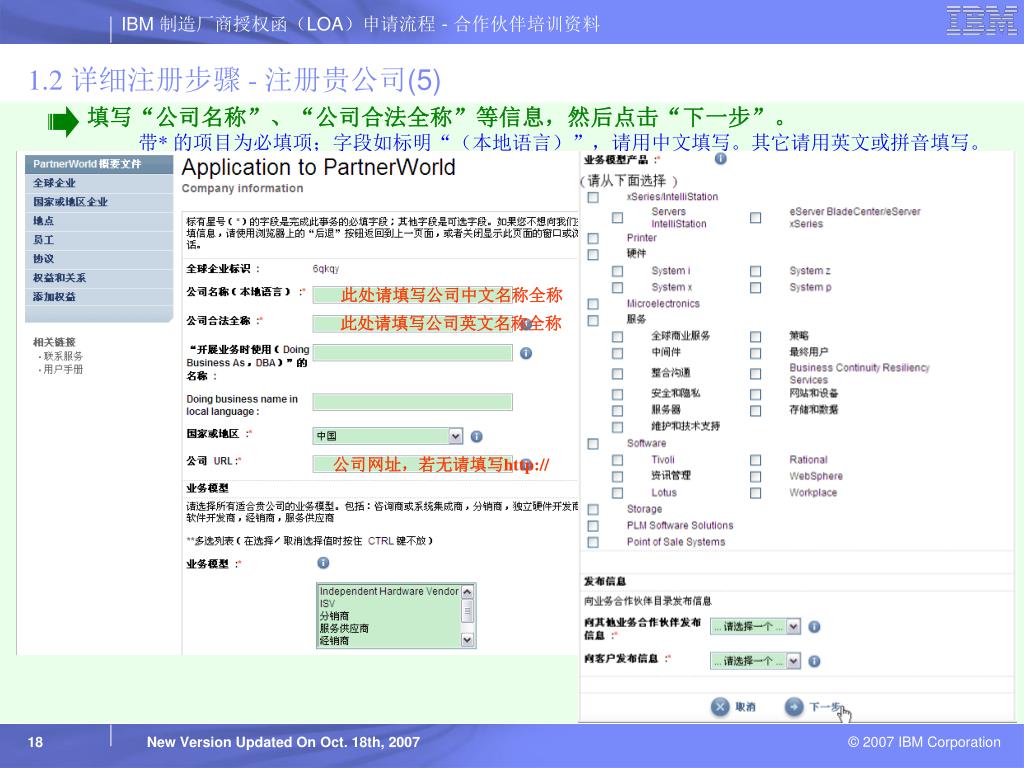Click the Doing business name in local language field
1024x768 pixels.
tap(413, 402)
